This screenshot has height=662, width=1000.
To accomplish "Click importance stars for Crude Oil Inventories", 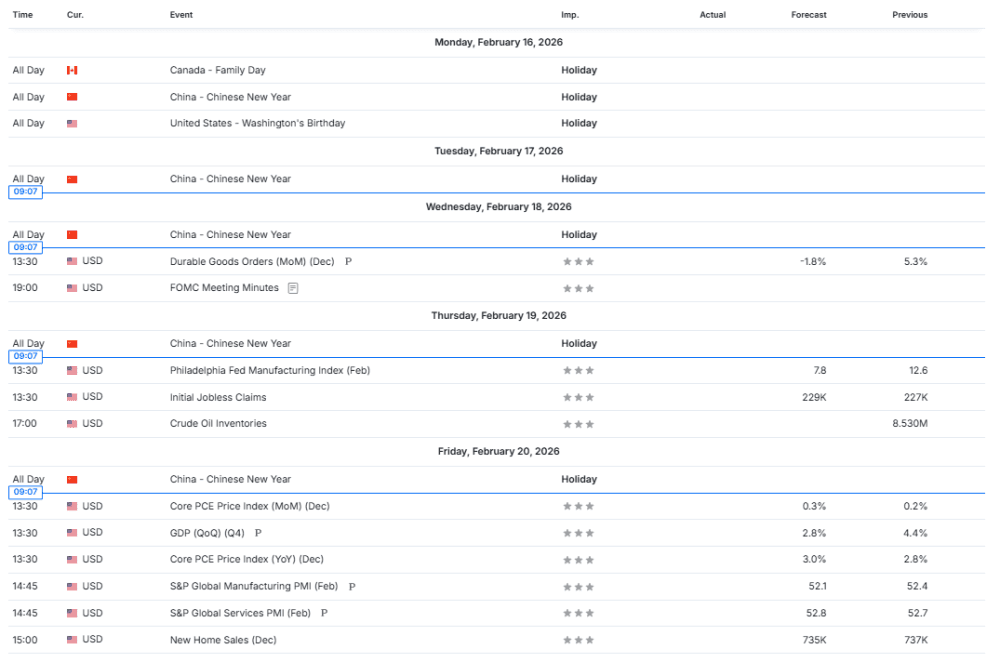I will coord(578,424).
